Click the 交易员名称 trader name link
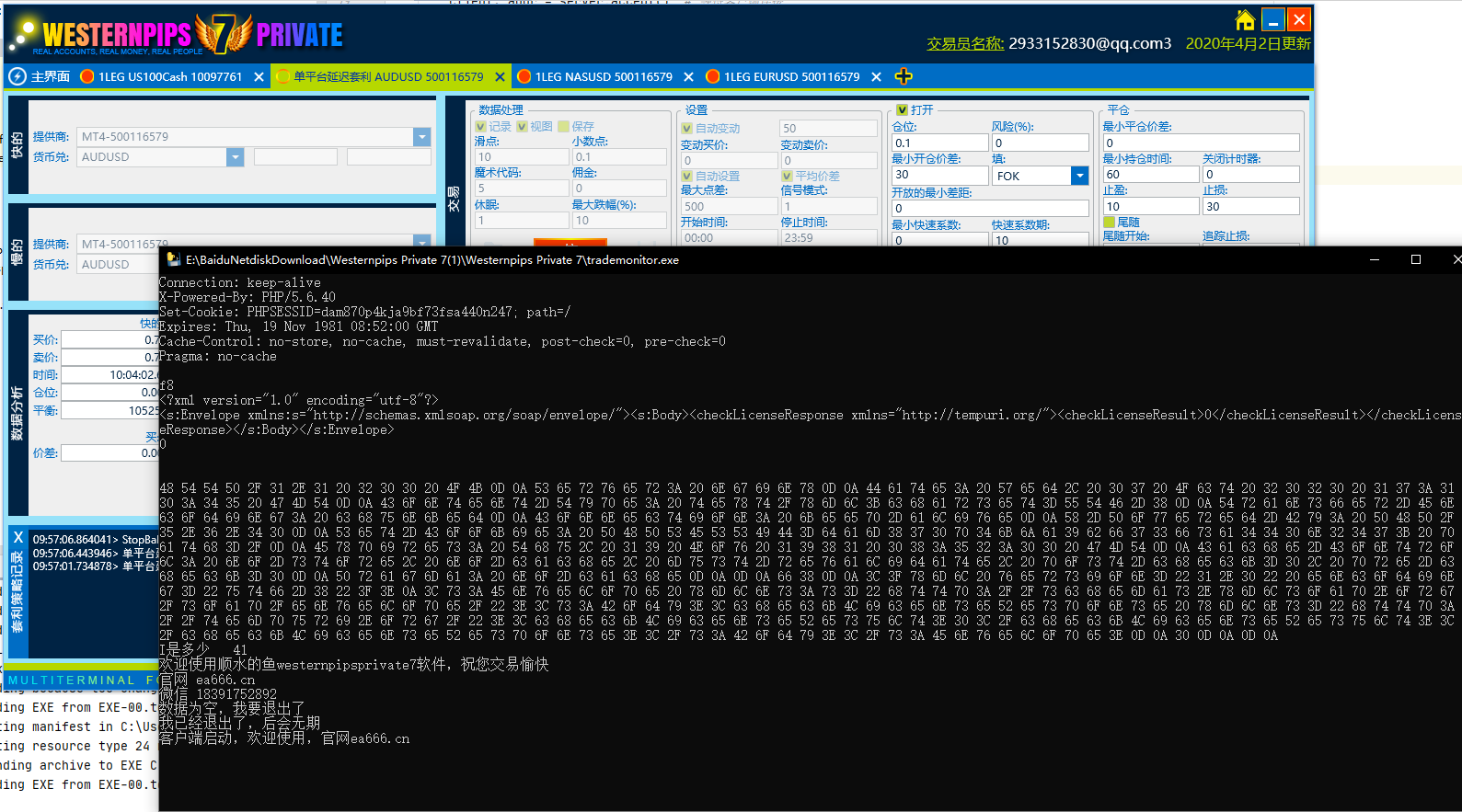 (x=964, y=43)
